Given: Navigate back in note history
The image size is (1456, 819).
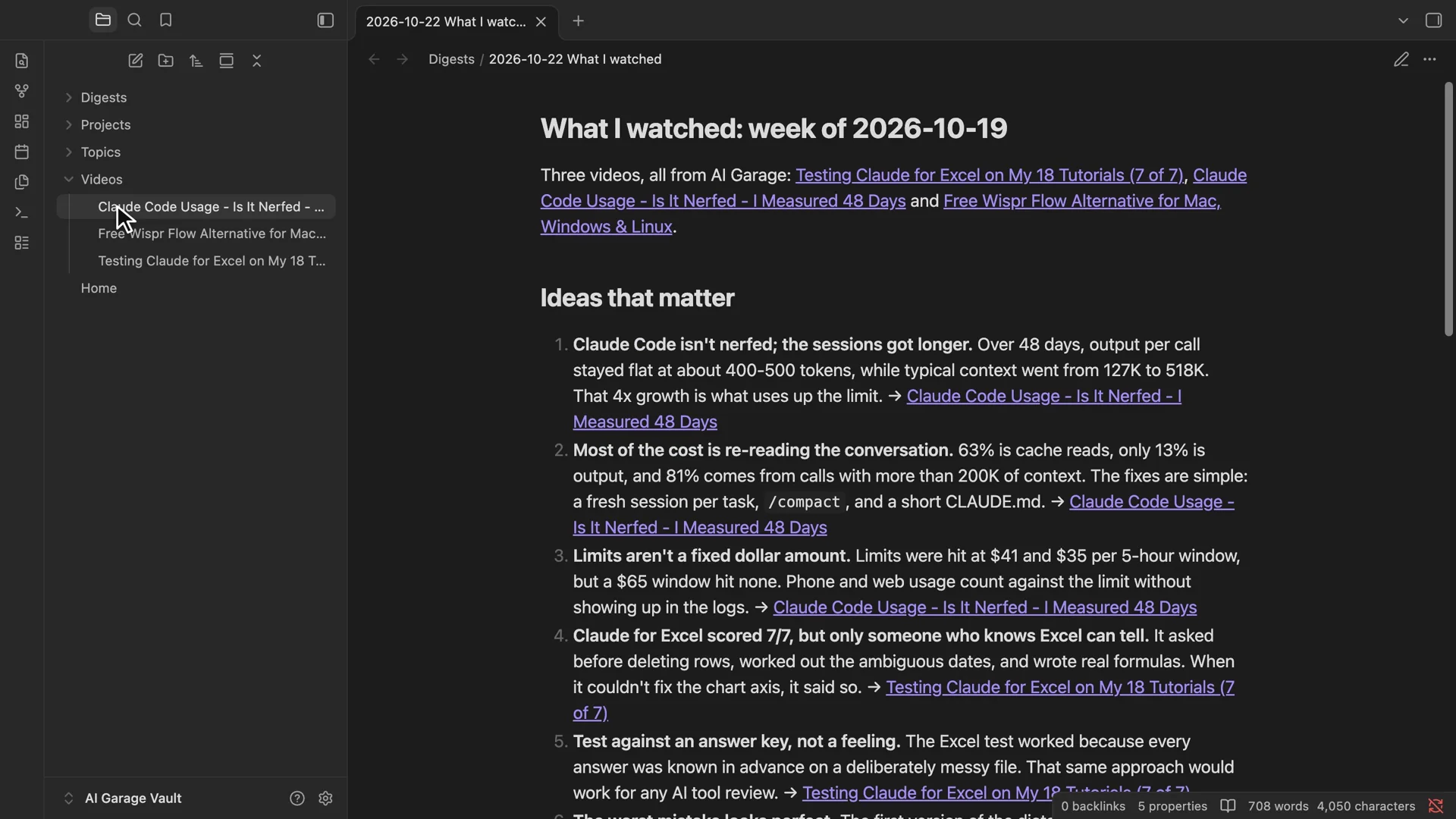Looking at the screenshot, I should (x=373, y=59).
